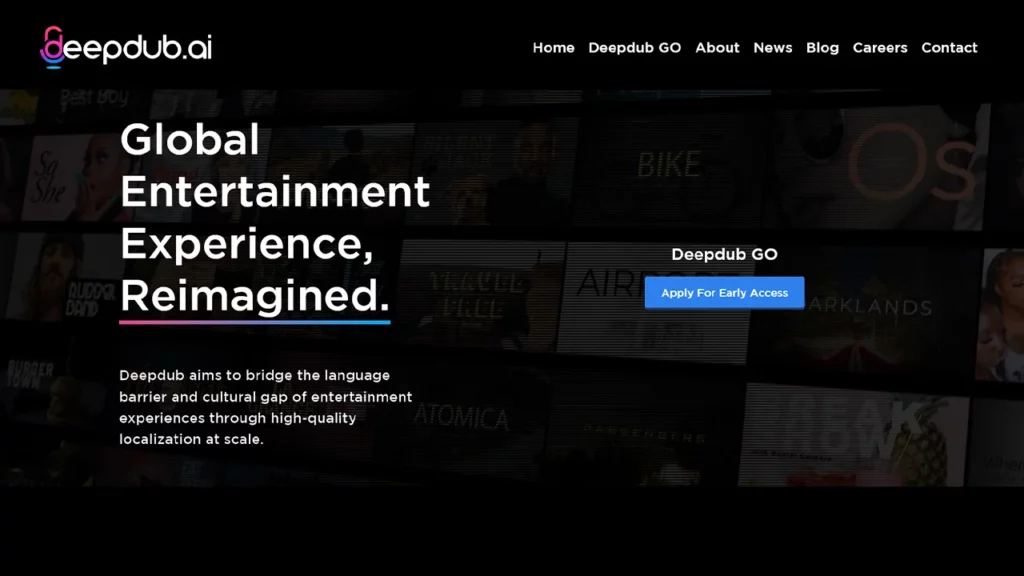The width and height of the screenshot is (1024, 576).
Task: Click the Global Entertainment headline text
Action: click(x=274, y=164)
